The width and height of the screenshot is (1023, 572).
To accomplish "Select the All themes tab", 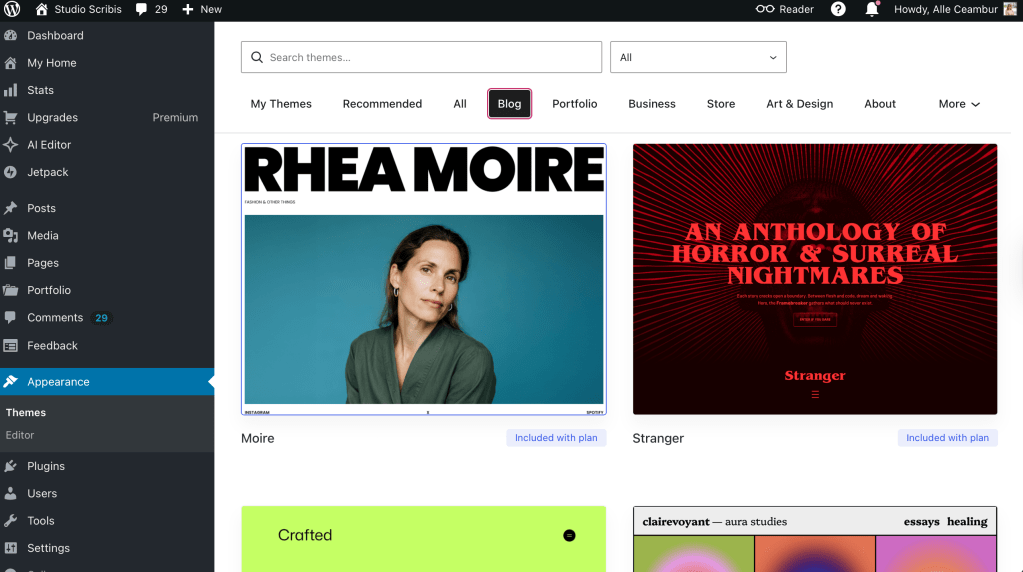I will (x=460, y=104).
